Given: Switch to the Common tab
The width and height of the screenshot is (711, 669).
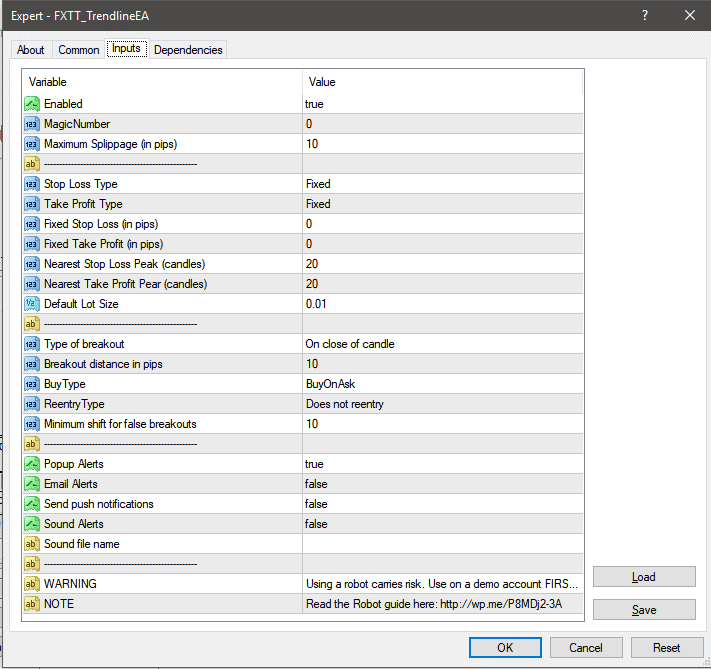Looking at the screenshot, I should click(78, 49).
